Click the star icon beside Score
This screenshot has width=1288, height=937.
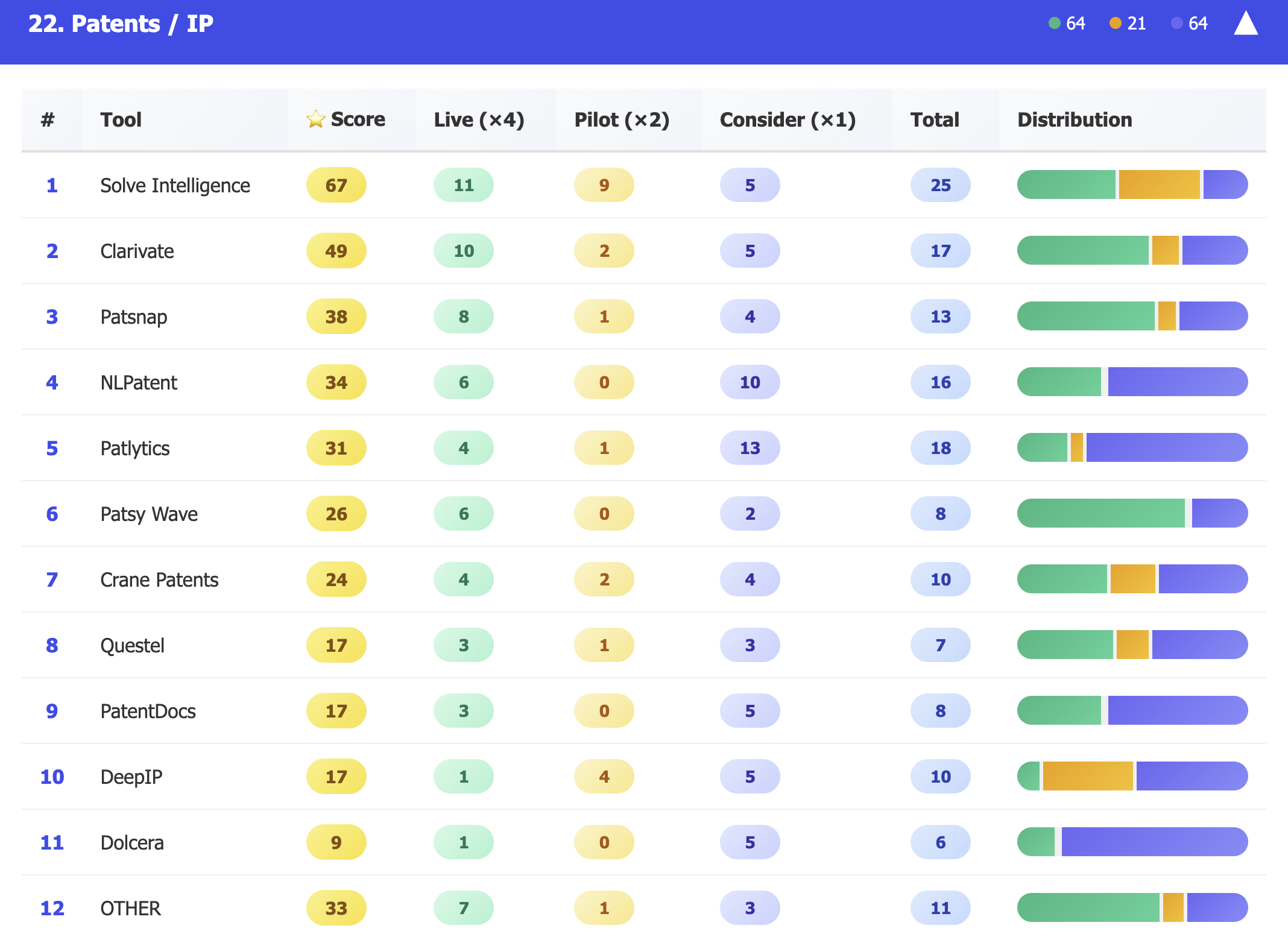(x=315, y=119)
